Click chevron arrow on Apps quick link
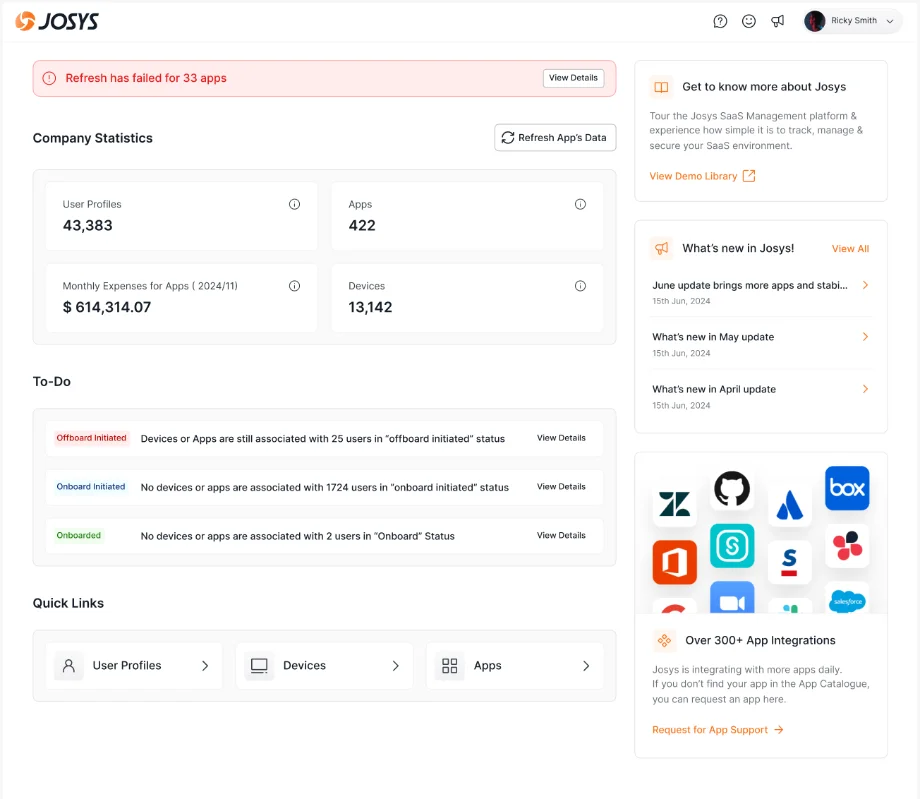The image size is (920, 799). point(586,666)
